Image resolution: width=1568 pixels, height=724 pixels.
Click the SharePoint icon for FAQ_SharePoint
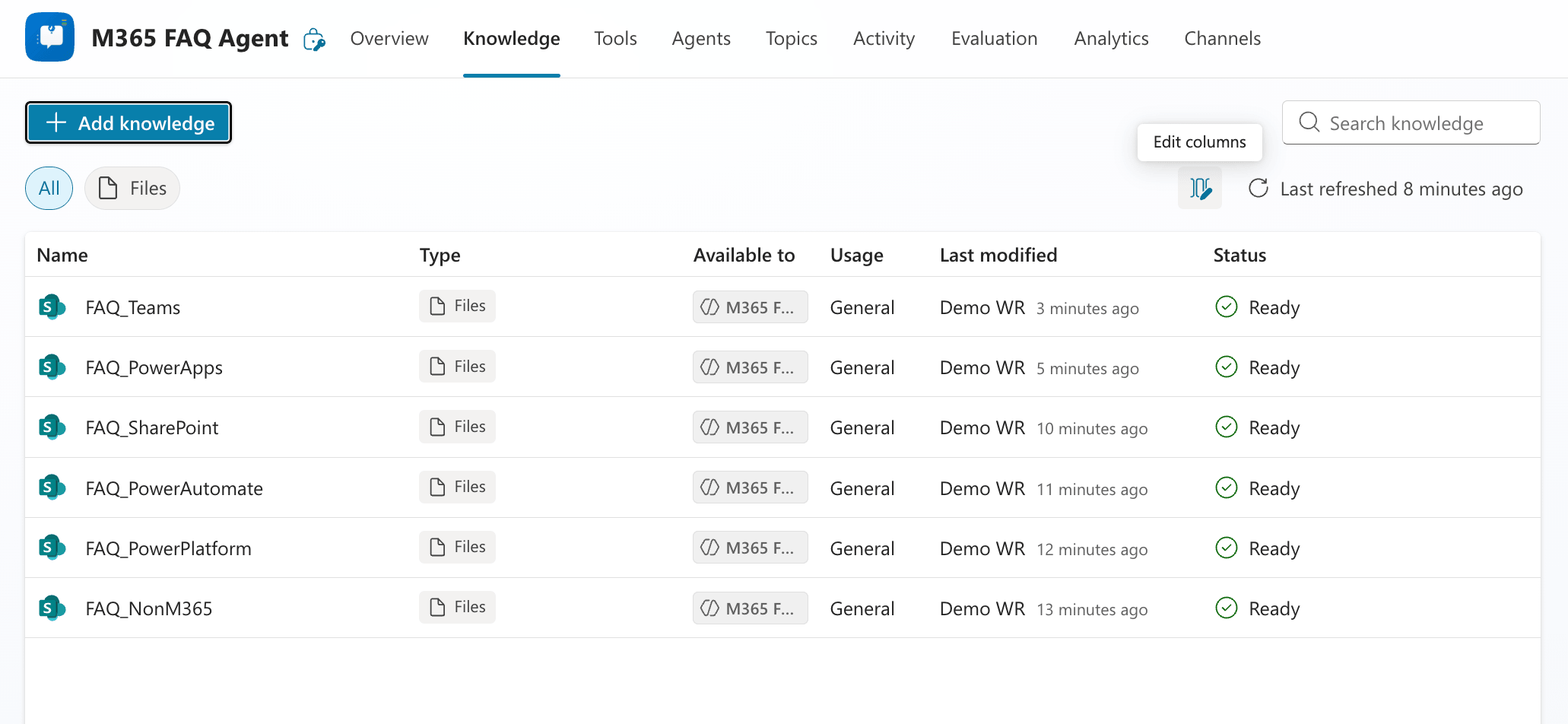tap(52, 427)
